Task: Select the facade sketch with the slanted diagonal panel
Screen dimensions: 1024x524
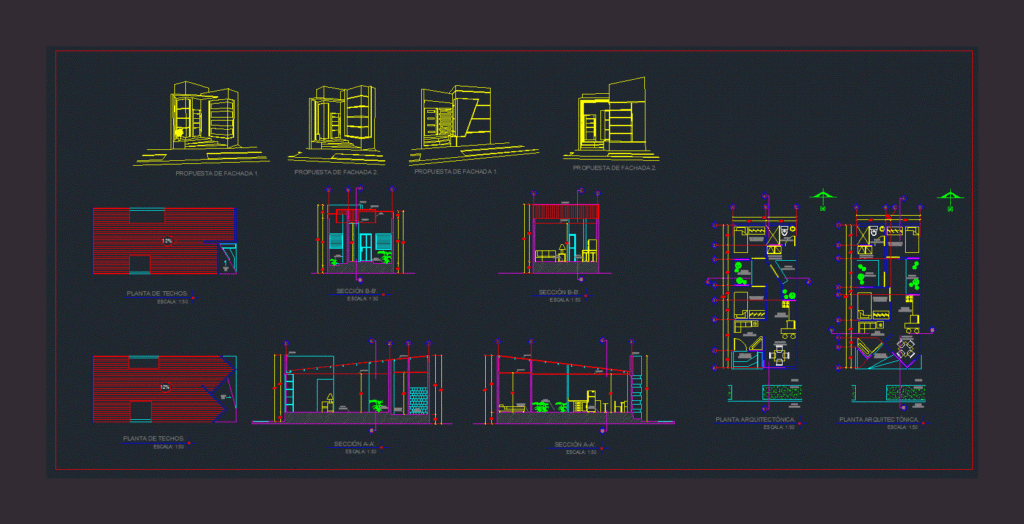Action: coord(474,125)
